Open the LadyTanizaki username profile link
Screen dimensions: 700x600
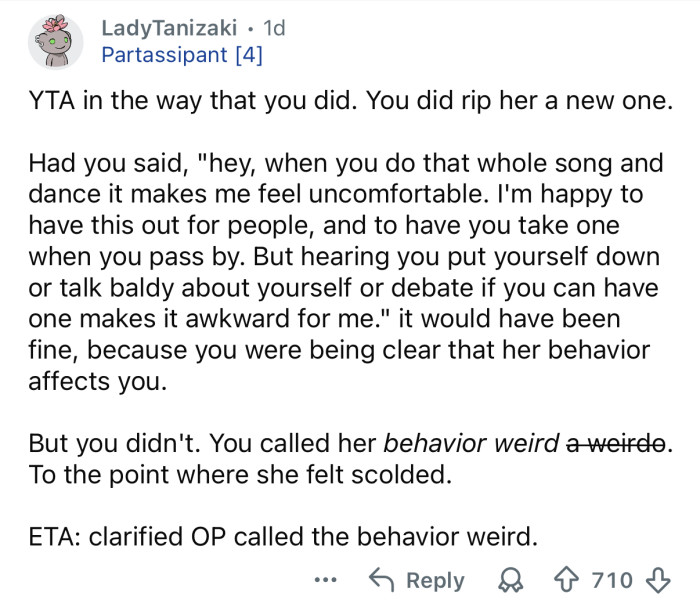click(x=166, y=28)
